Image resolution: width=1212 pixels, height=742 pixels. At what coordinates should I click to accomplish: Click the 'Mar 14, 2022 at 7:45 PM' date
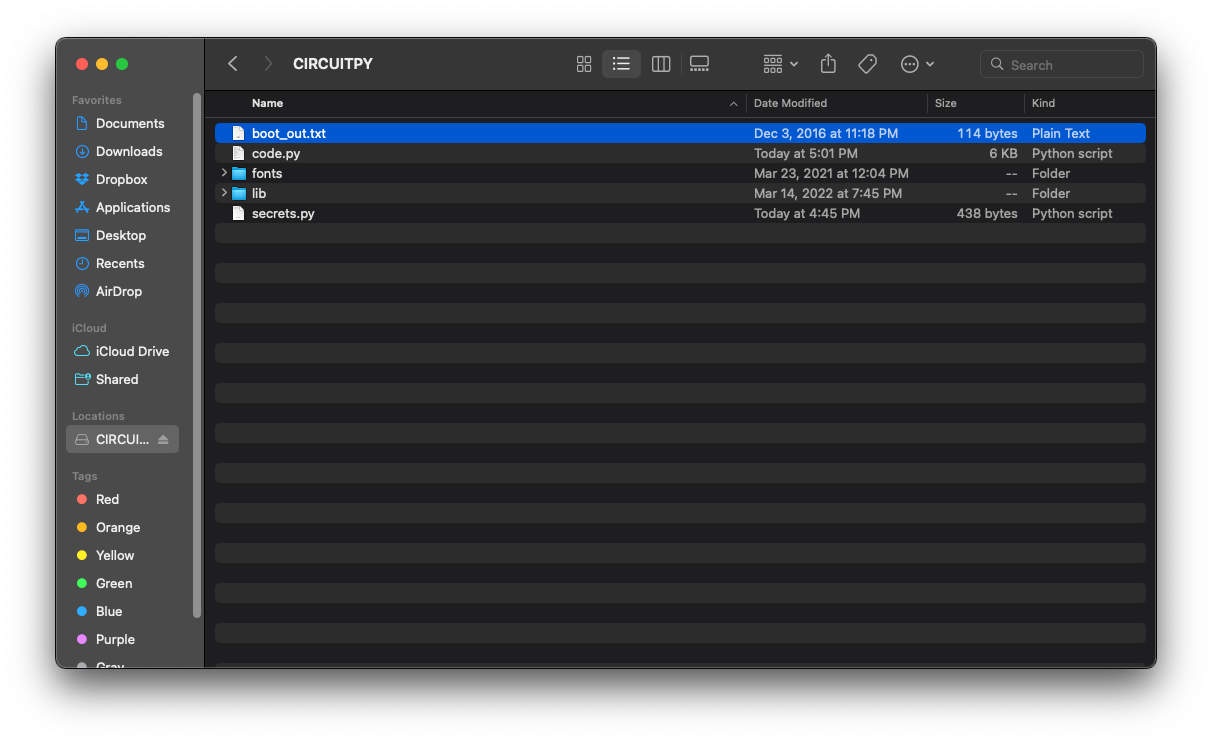(828, 193)
